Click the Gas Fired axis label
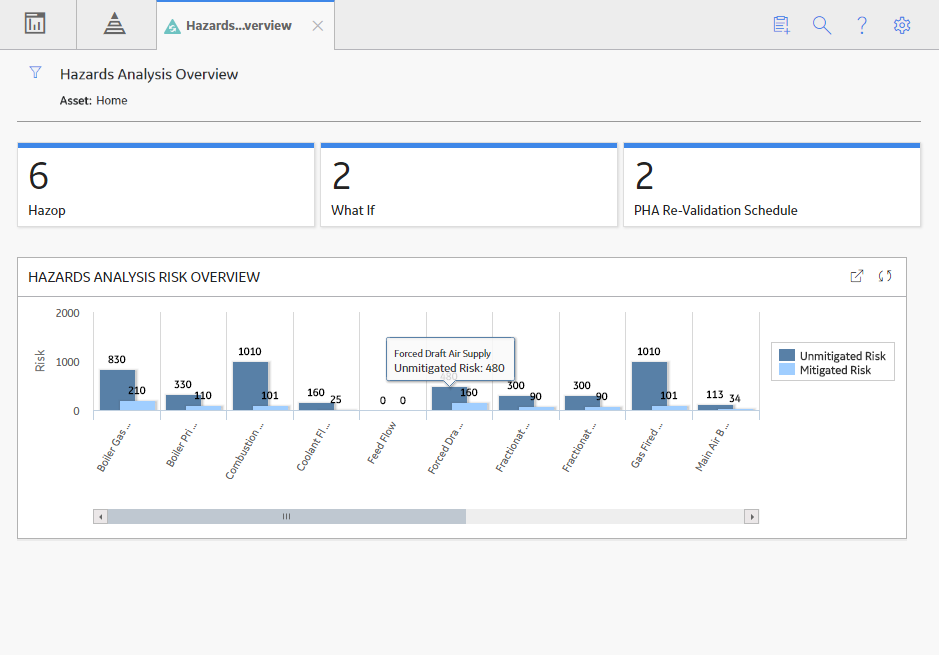This screenshot has height=655, width=939. (646, 445)
